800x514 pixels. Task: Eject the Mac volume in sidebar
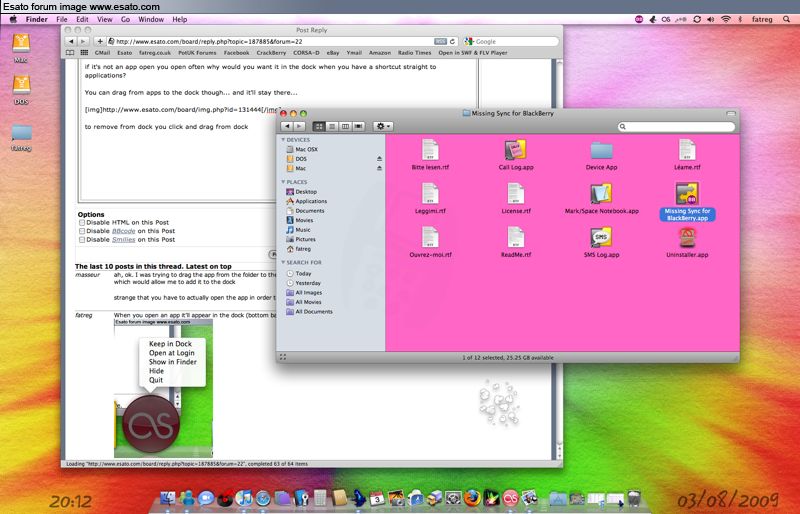click(x=379, y=168)
